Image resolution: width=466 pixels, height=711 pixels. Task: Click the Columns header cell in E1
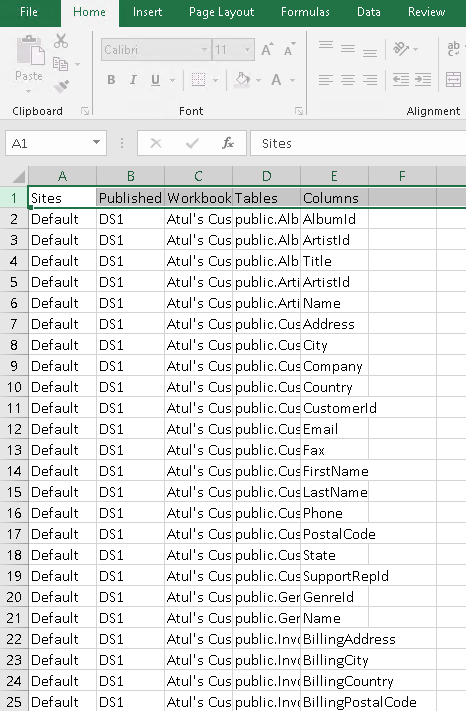[x=335, y=198]
